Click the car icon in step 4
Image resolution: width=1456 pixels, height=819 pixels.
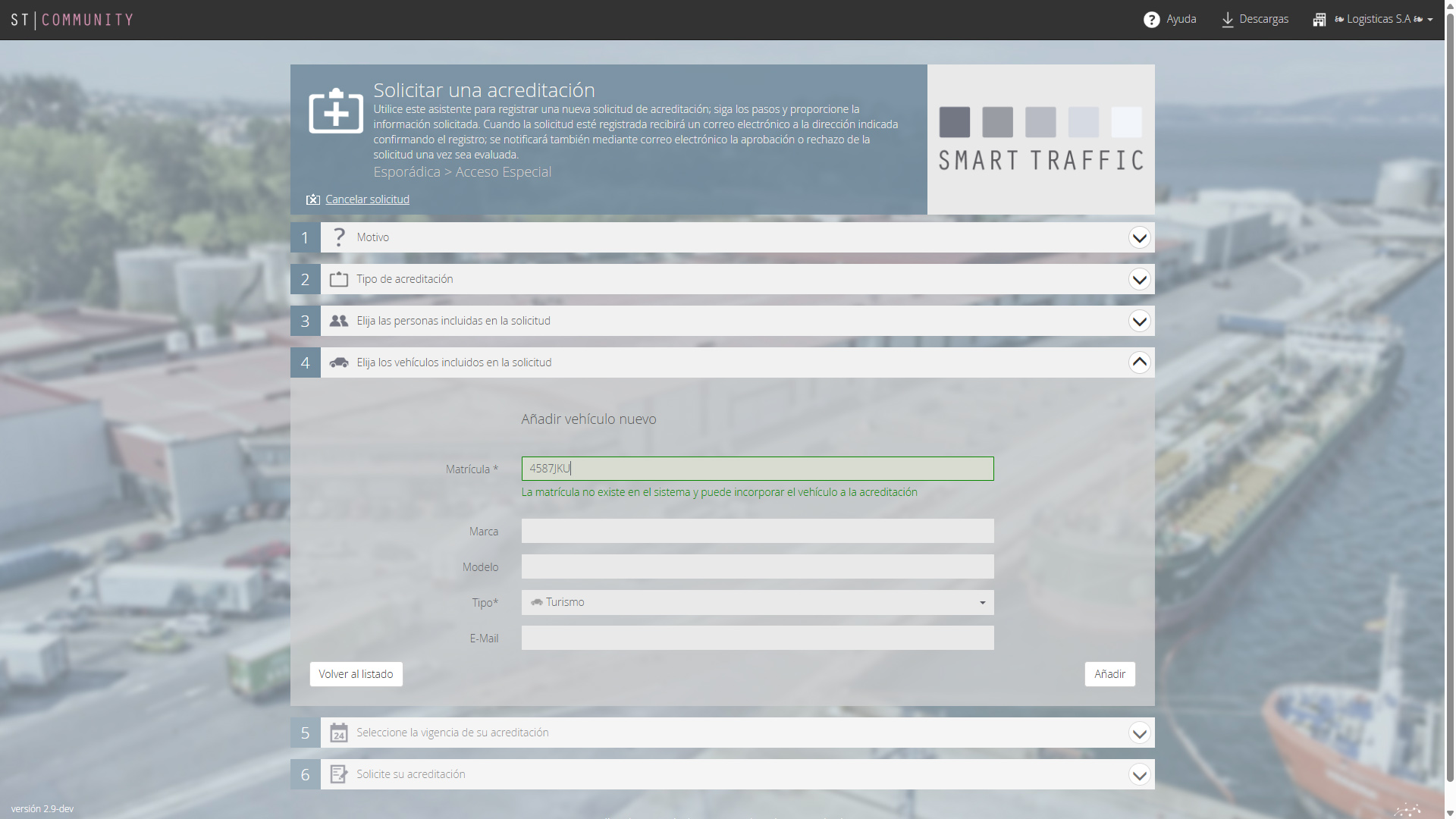[339, 362]
